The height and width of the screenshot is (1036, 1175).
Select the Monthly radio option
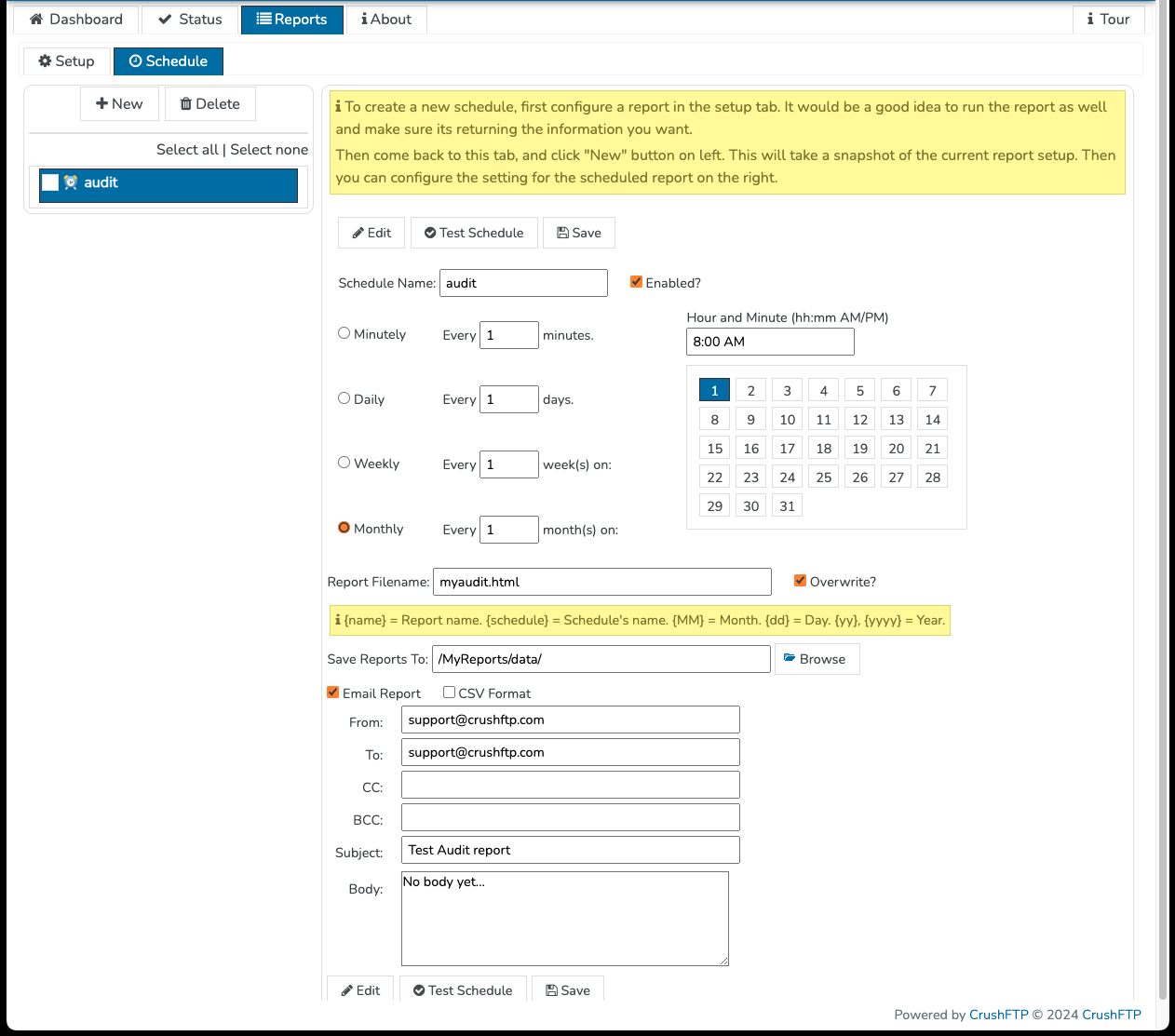[344, 528]
